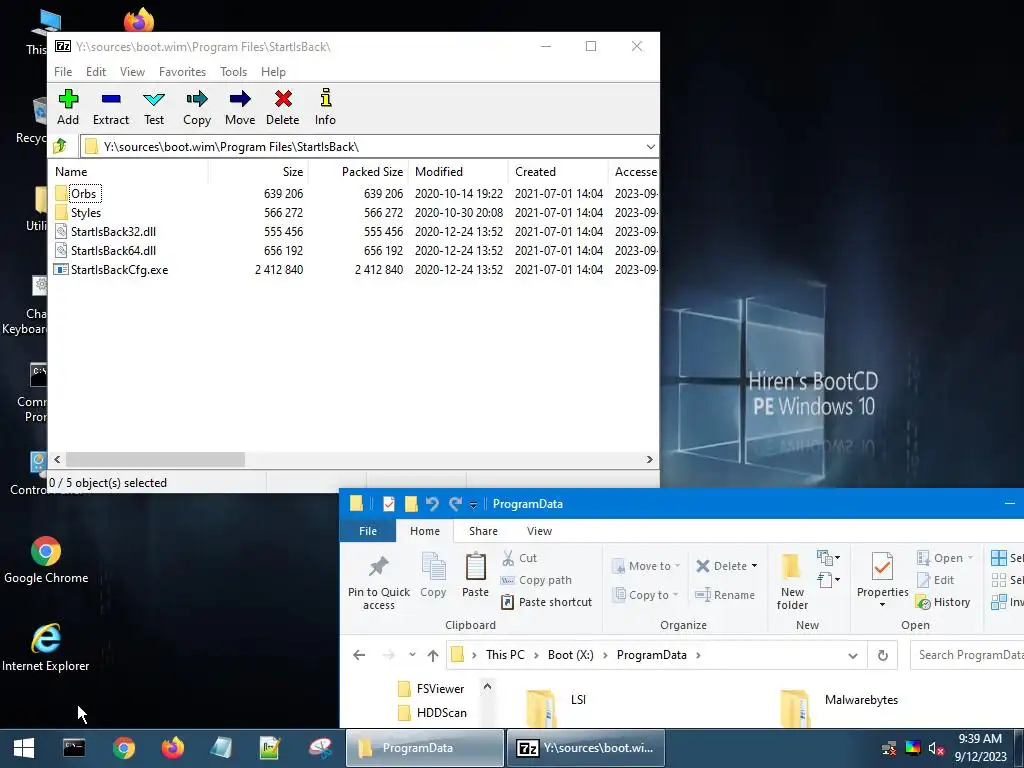Open the Edit menu in 7-Zip
Screen dimensions: 1024x768
point(96,72)
